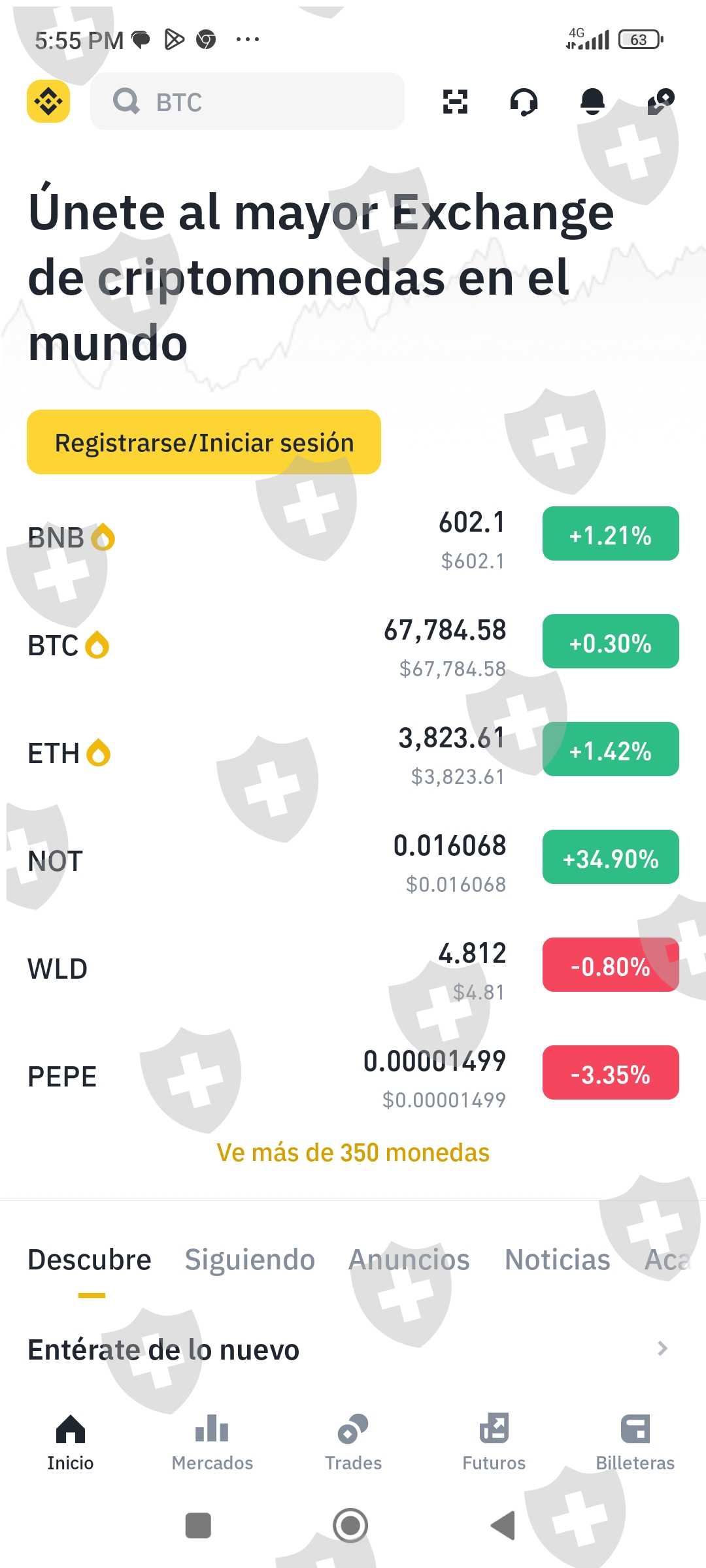Tap the top-right customize icon
706x1568 pixels.
pos(660,101)
